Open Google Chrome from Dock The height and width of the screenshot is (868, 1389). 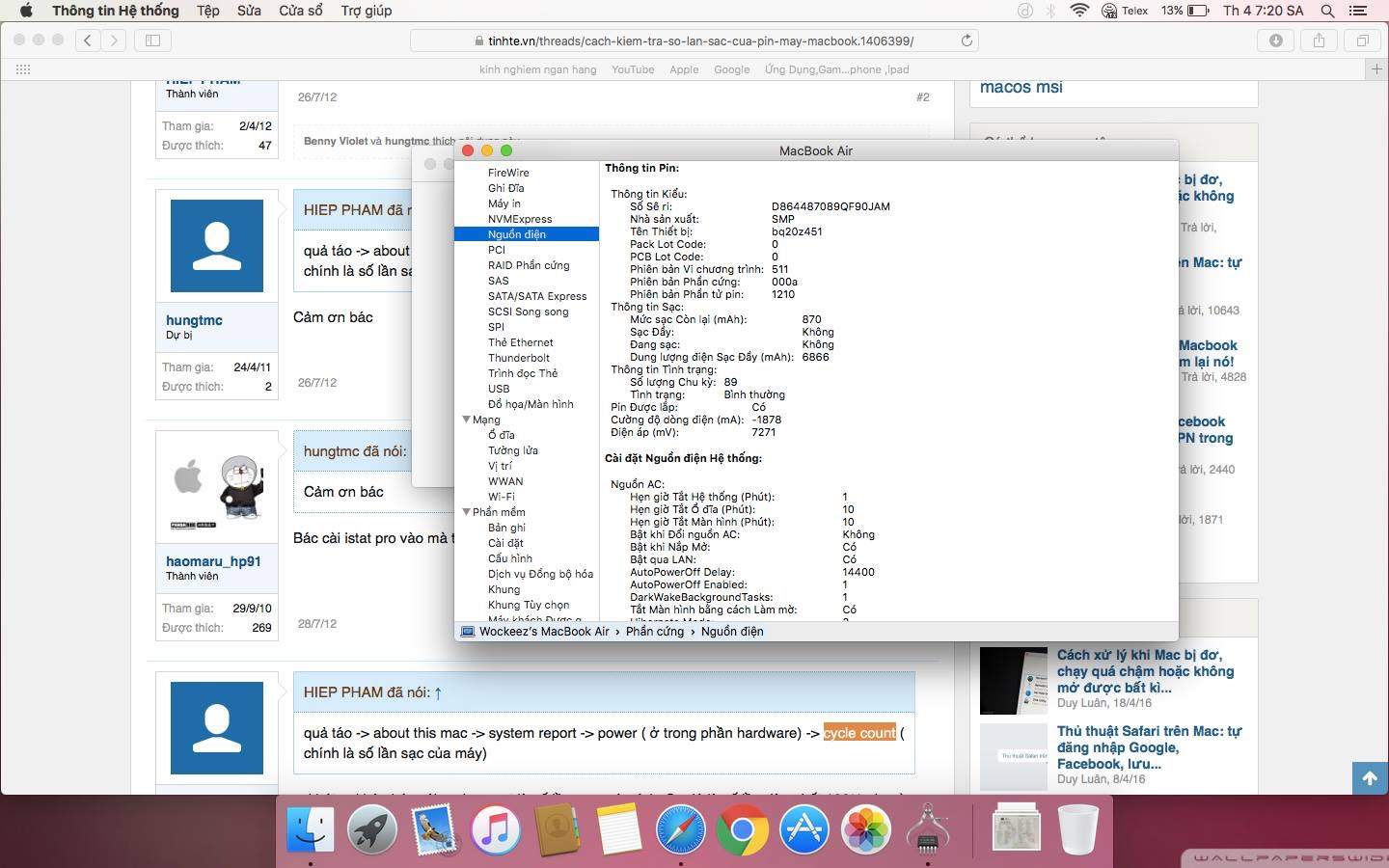coord(743,828)
